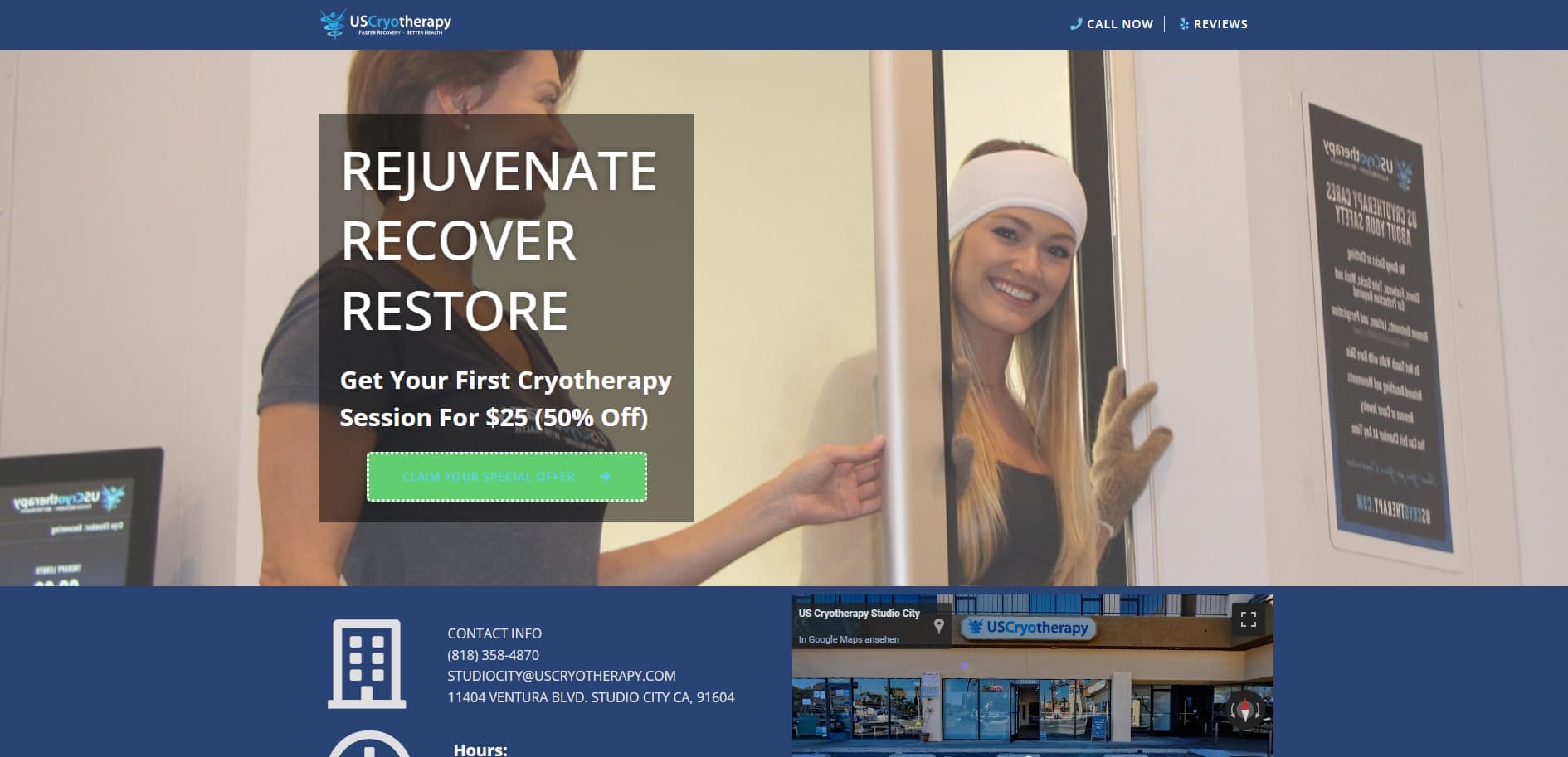1568x757 pixels.
Task: Open In Google Maps ansehen link
Action: point(849,639)
